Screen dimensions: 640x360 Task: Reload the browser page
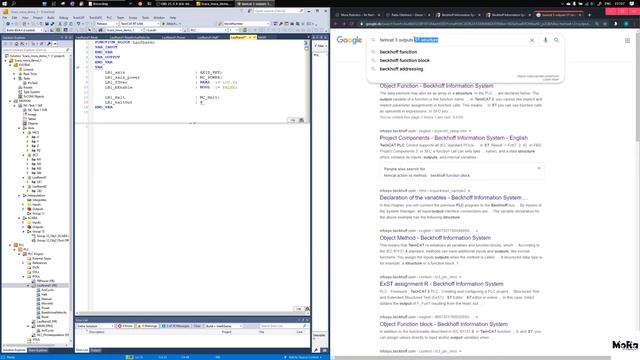click(351, 24)
